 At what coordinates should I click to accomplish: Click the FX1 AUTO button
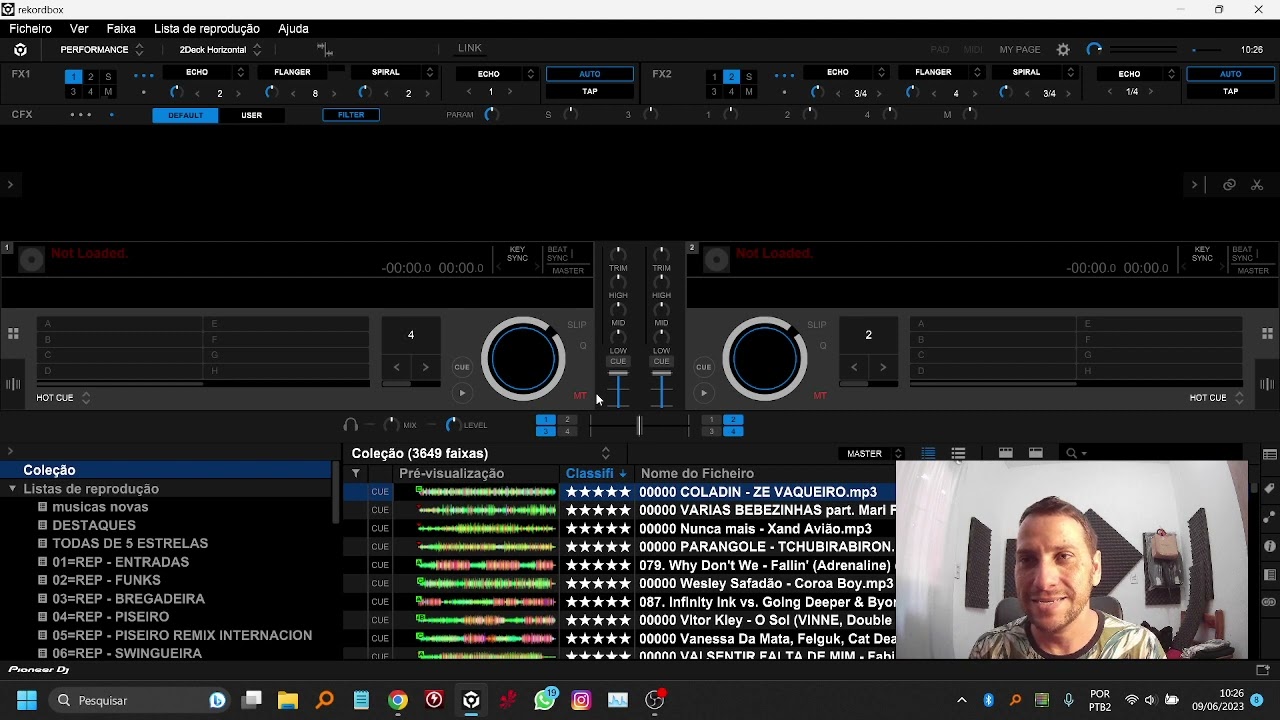590,74
